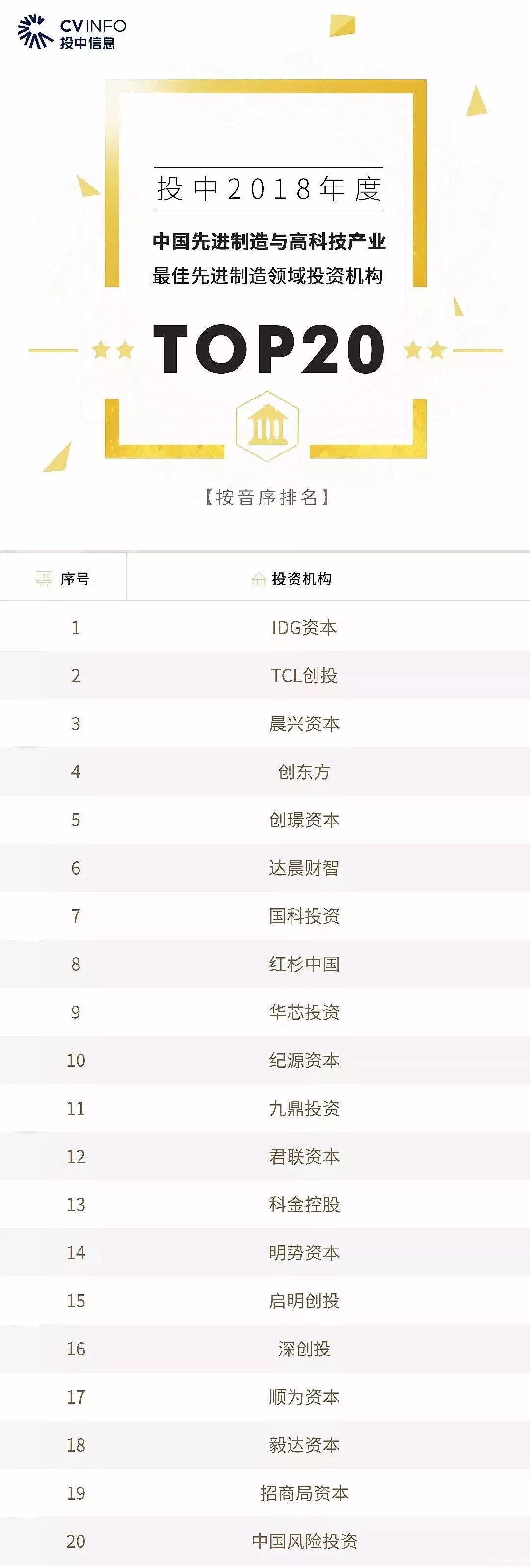The width and height of the screenshot is (530, 1568).
Task: Click the 序号 column header
Action: (x=75, y=578)
